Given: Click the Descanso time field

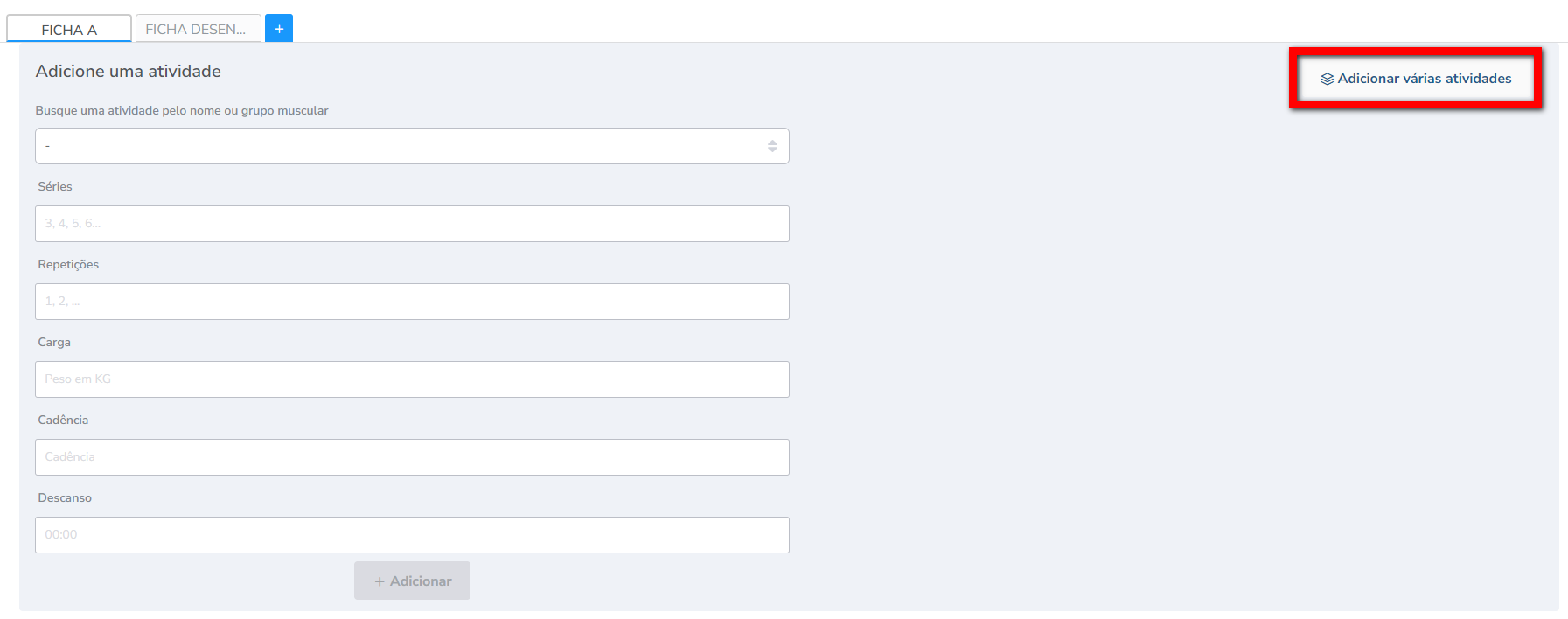Looking at the screenshot, I should tap(412, 535).
